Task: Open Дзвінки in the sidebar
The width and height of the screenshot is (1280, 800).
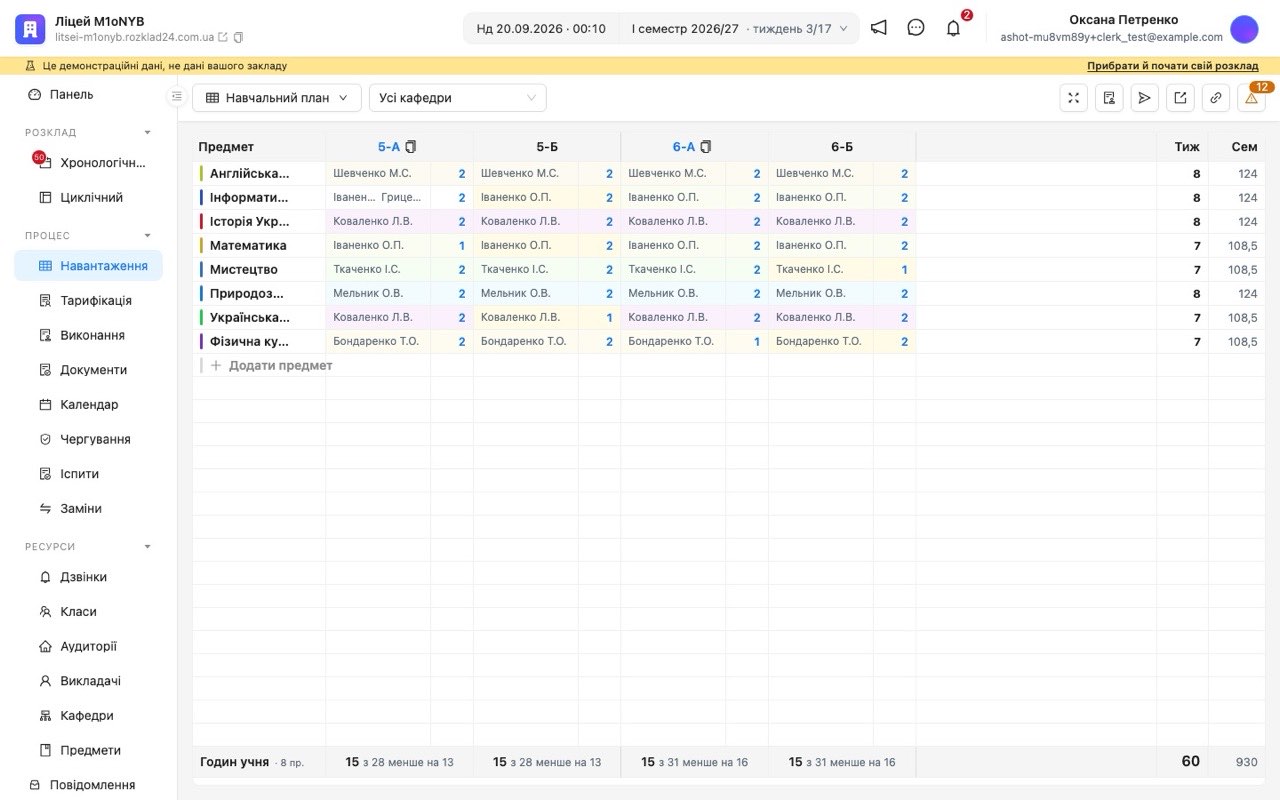Action: click(x=88, y=577)
